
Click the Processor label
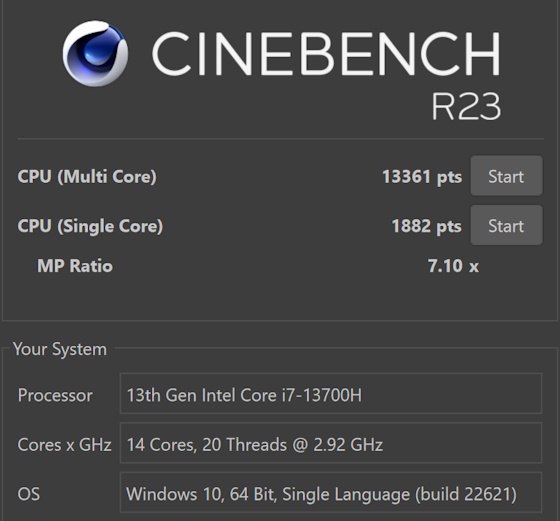55,395
